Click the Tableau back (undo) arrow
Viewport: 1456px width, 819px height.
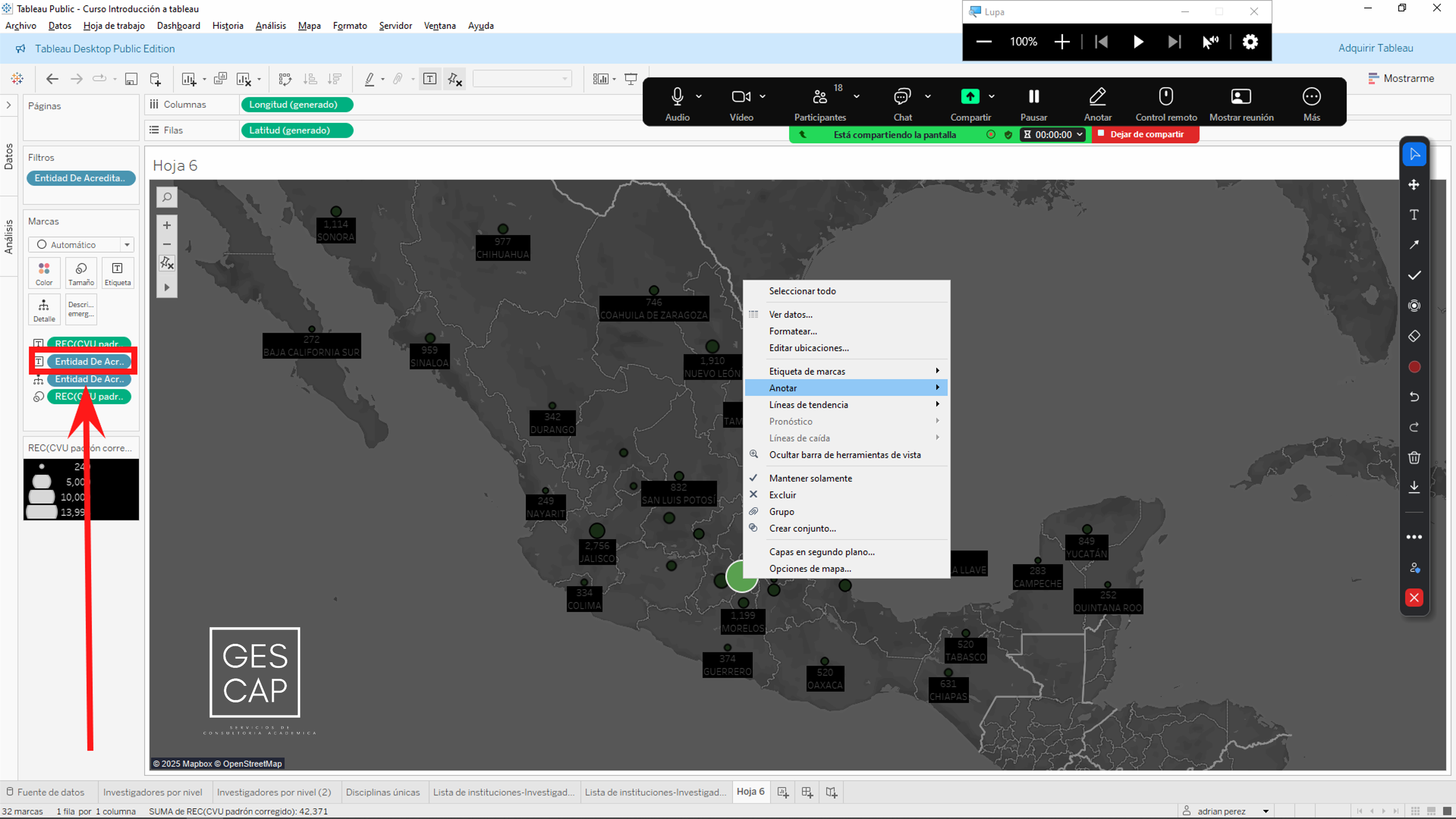pos(52,79)
